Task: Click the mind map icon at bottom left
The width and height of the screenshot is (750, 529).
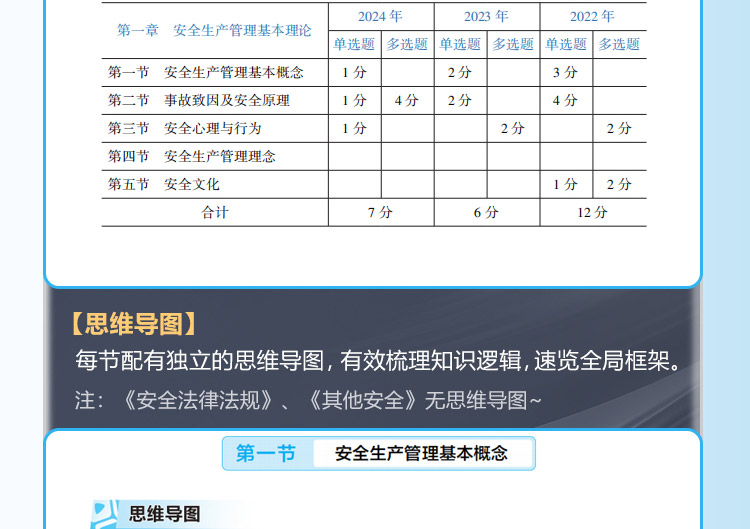Action: click(104, 514)
